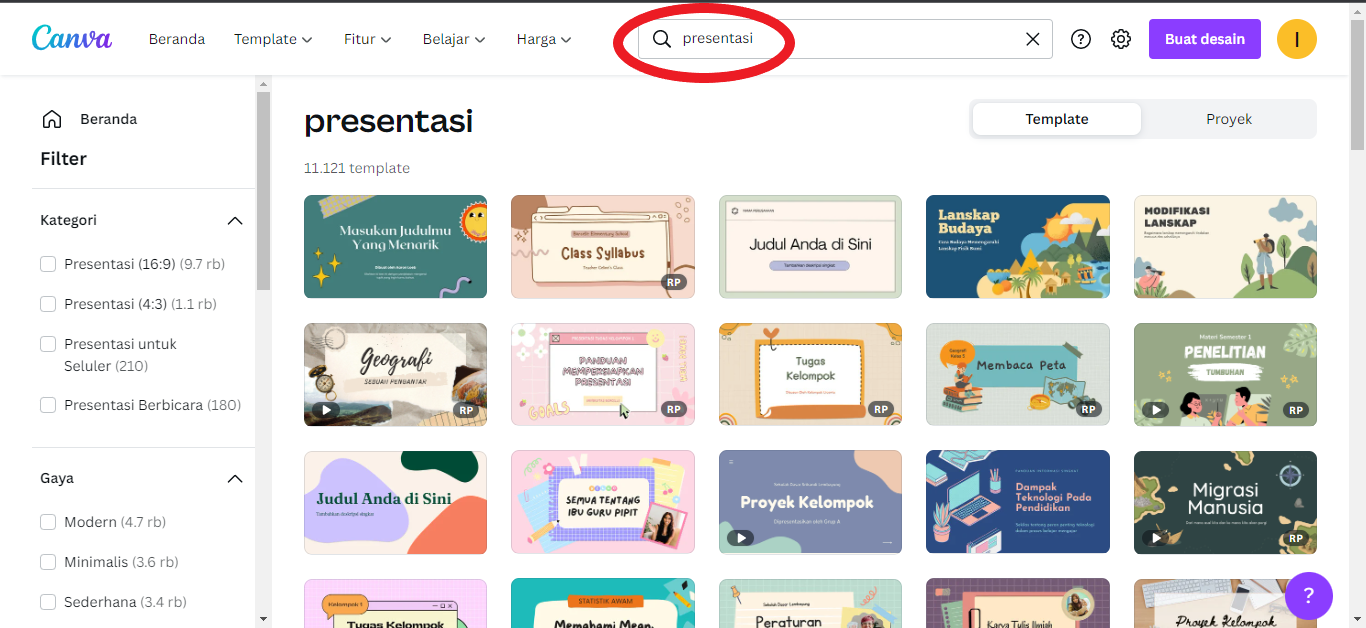Check Presentasi untuk Seluler filter
Image resolution: width=1366 pixels, height=628 pixels.
click(x=48, y=344)
